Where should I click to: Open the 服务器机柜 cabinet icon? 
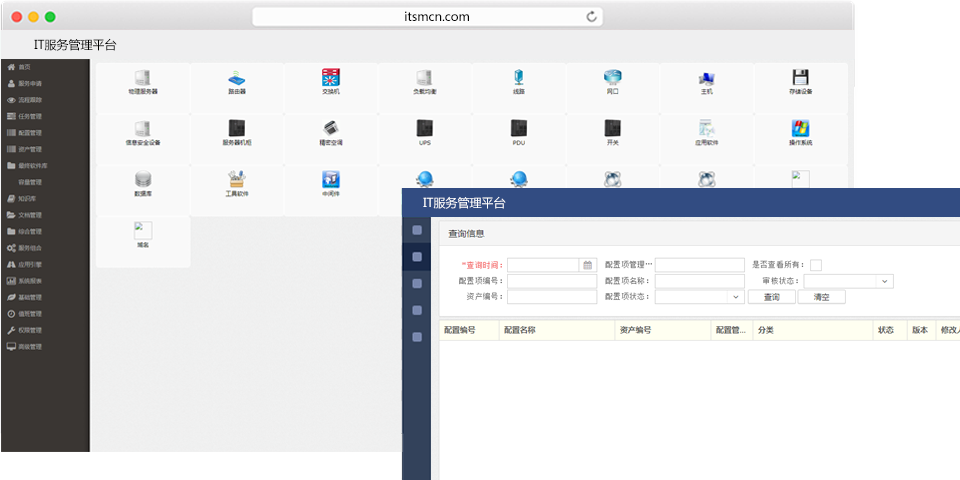tap(236, 129)
